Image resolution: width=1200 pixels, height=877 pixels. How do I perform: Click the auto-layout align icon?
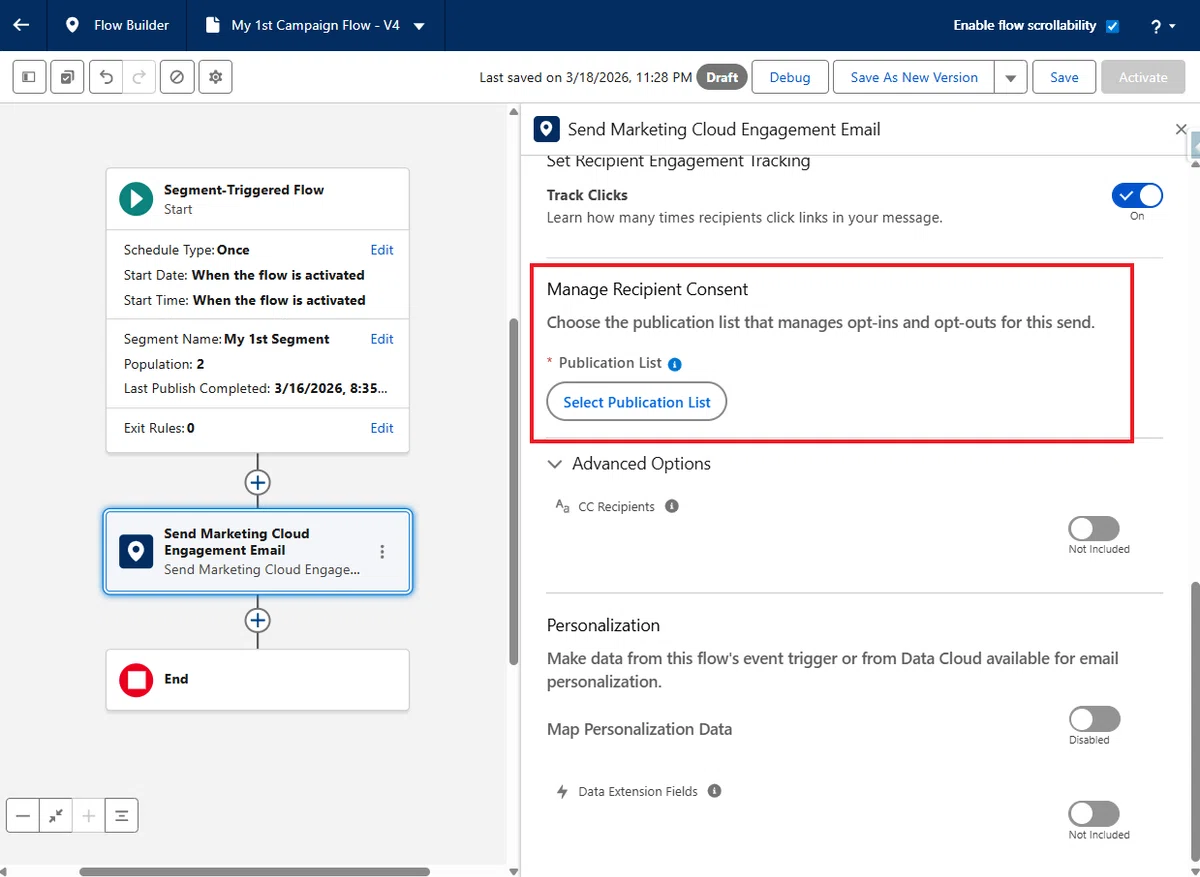pos(122,816)
